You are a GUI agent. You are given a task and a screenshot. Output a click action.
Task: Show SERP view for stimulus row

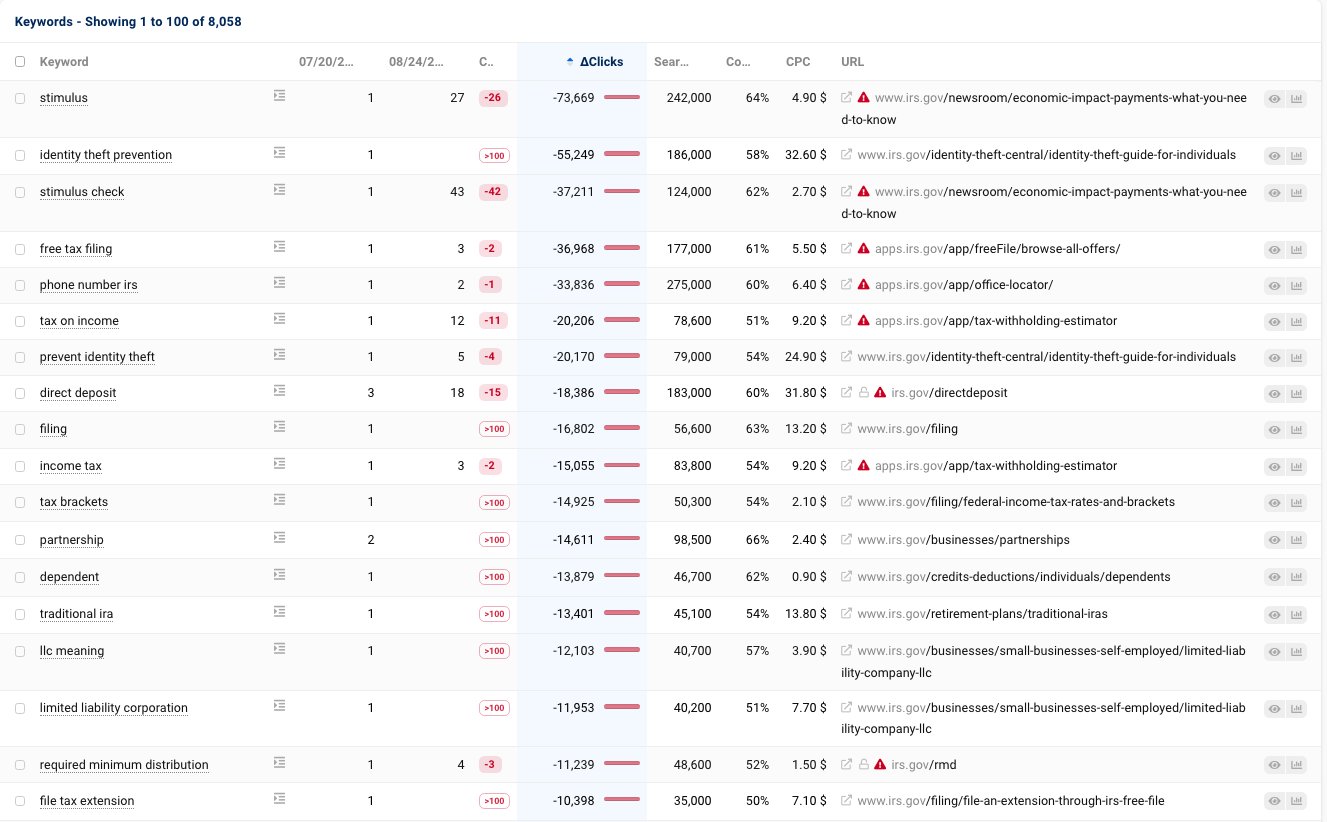pos(1274,99)
